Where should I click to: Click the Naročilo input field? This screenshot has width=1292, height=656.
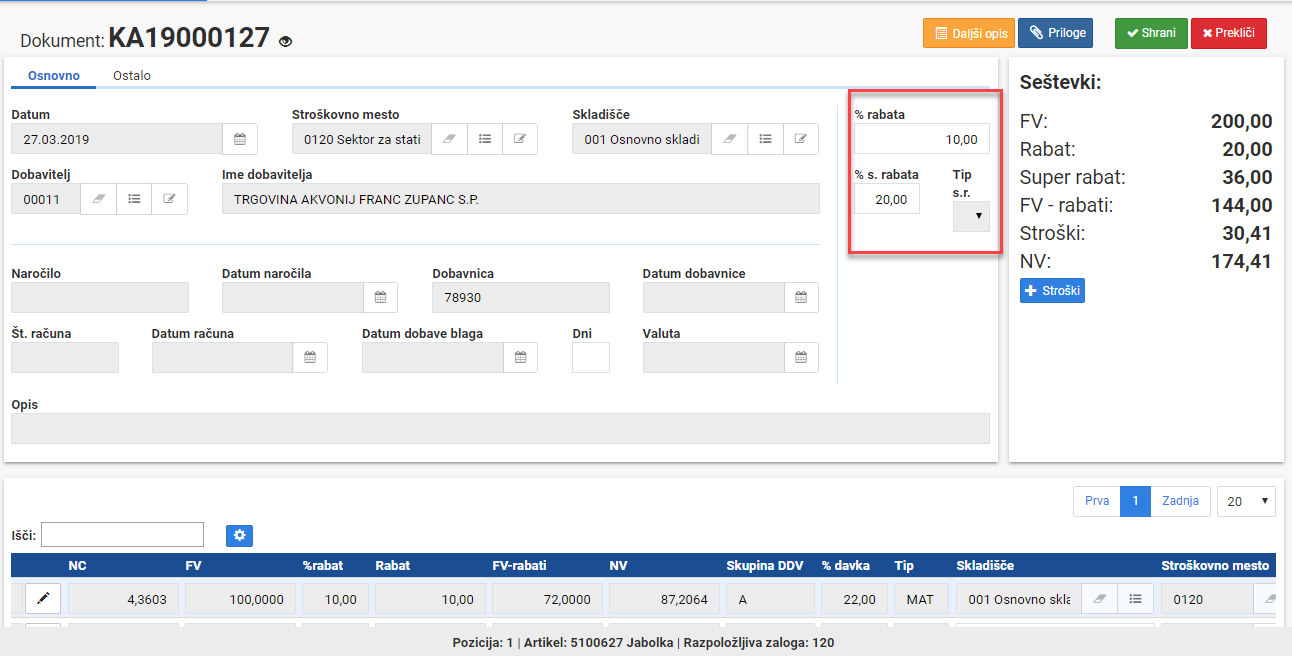(x=100, y=298)
